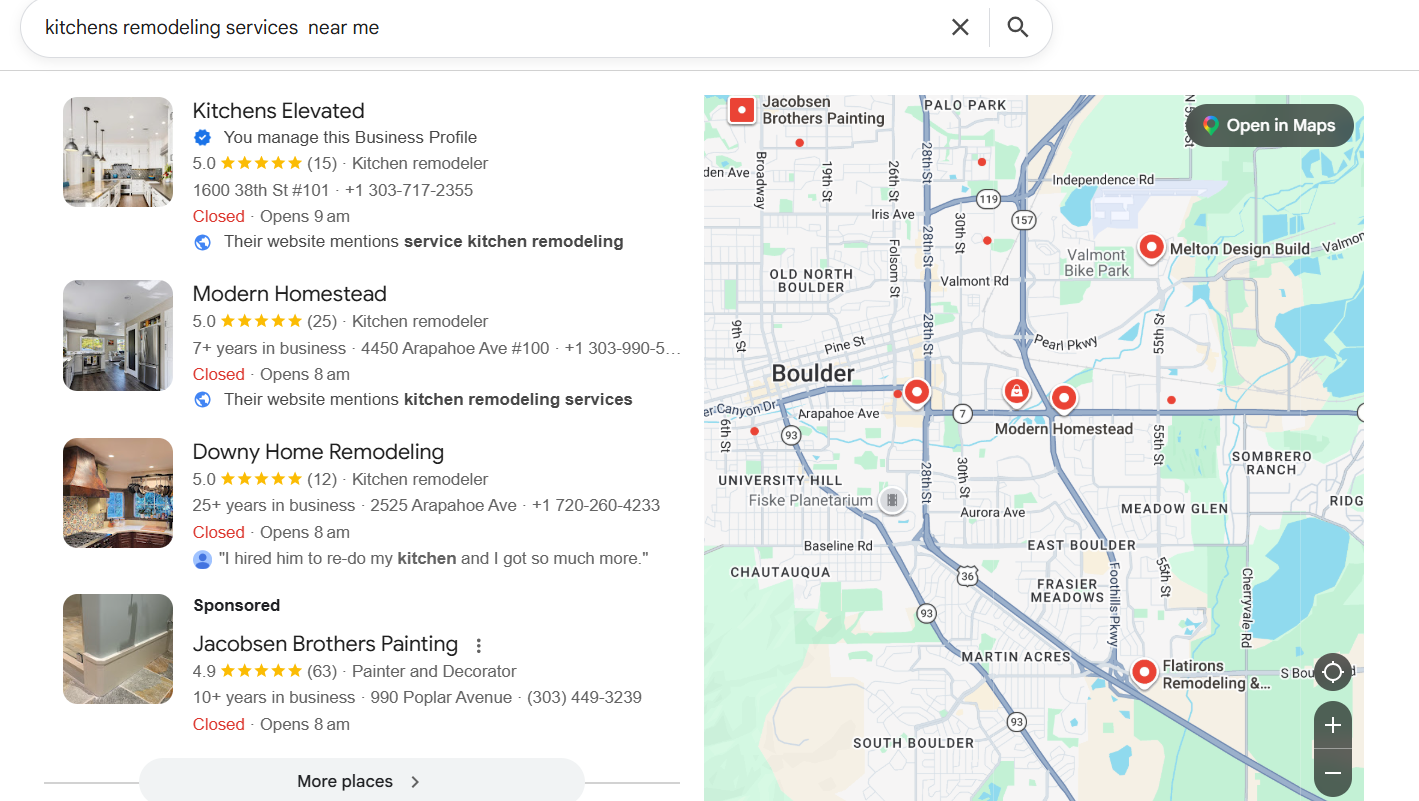Click the address '1600 38th St #101'

coord(261,190)
